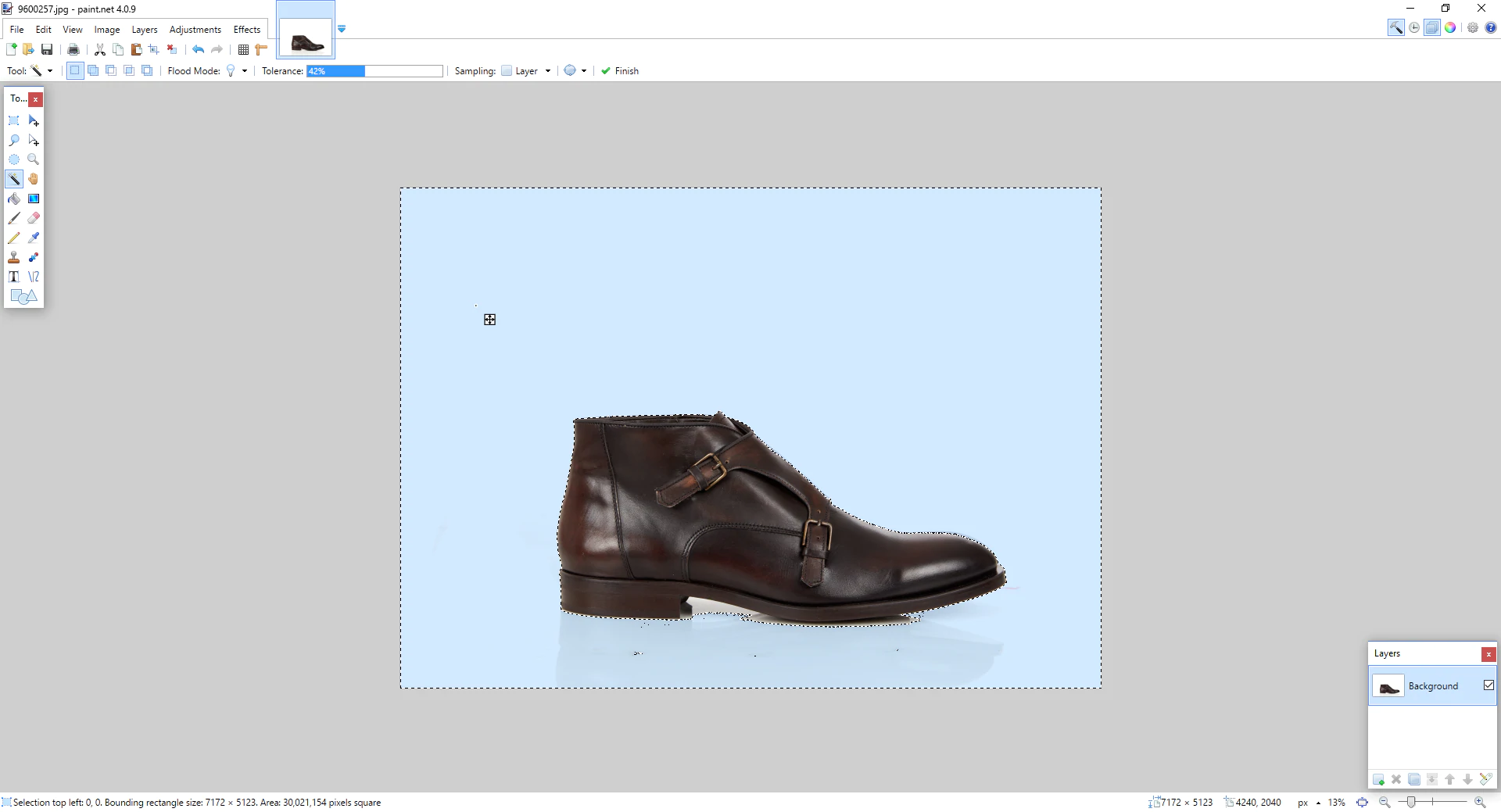
Task: Click the Crop to Selection toolbar icon
Action: [154, 49]
